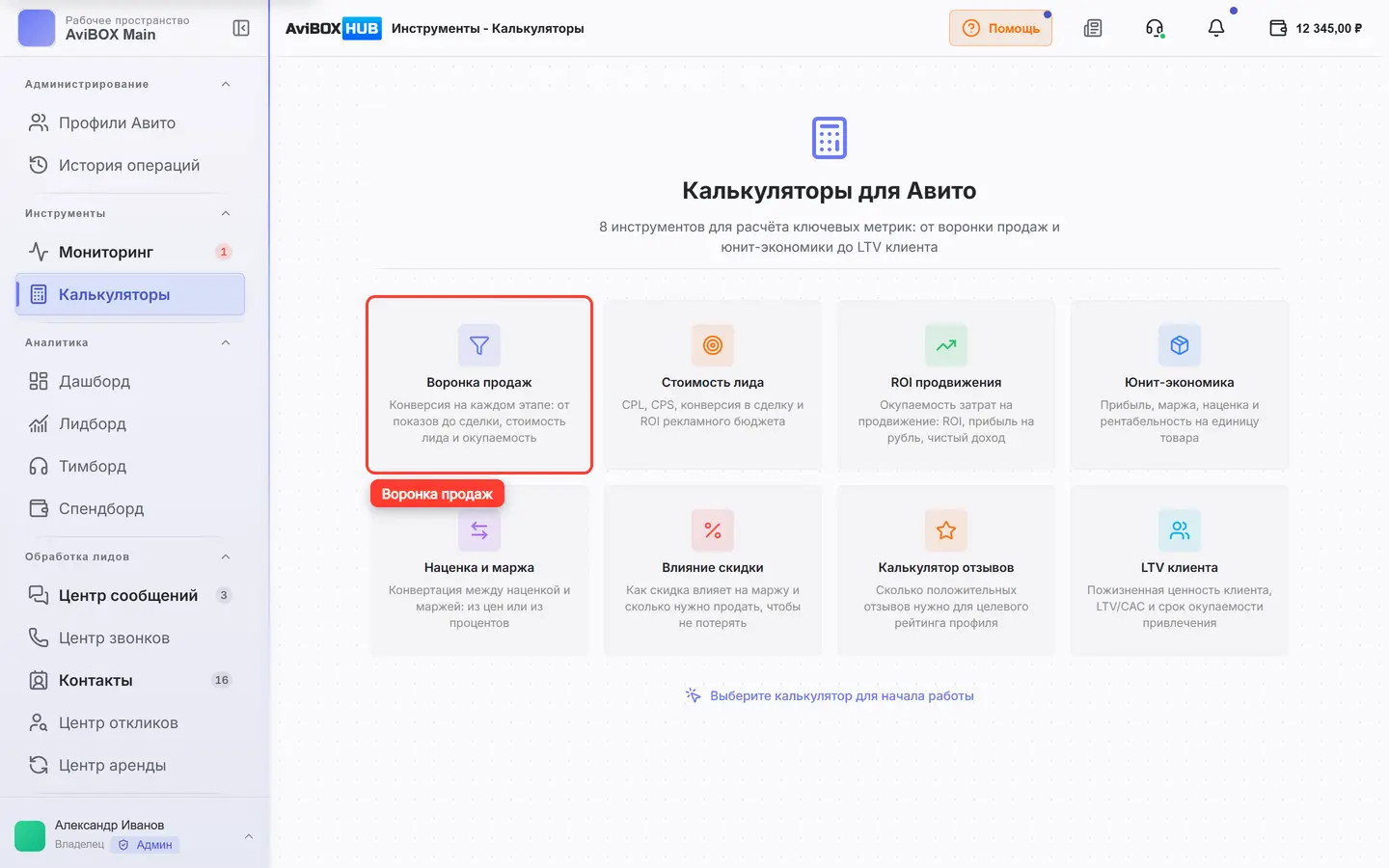Open the Воронка продаж calculator card
The height and width of the screenshot is (868, 1389).
click(479, 385)
